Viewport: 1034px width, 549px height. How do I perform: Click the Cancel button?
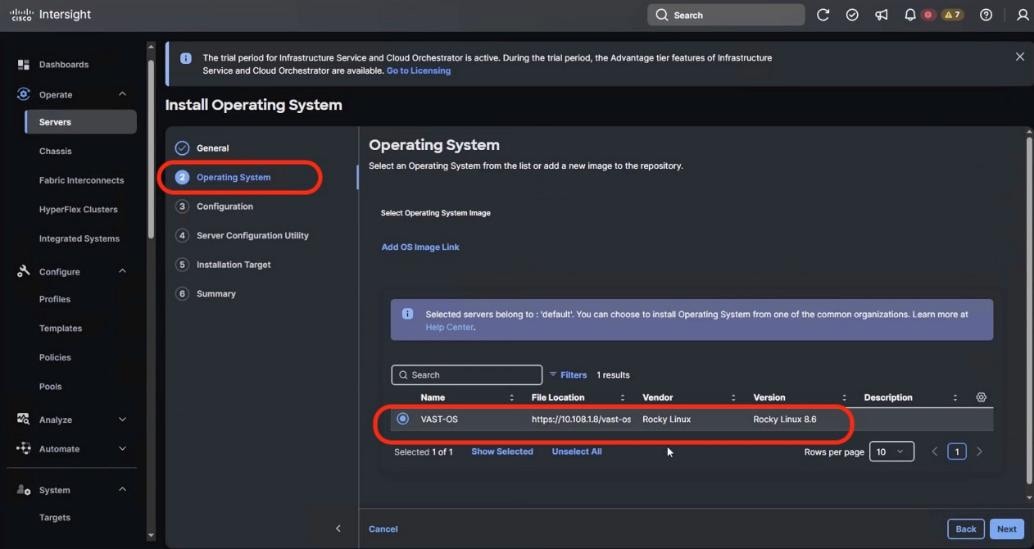(x=383, y=529)
